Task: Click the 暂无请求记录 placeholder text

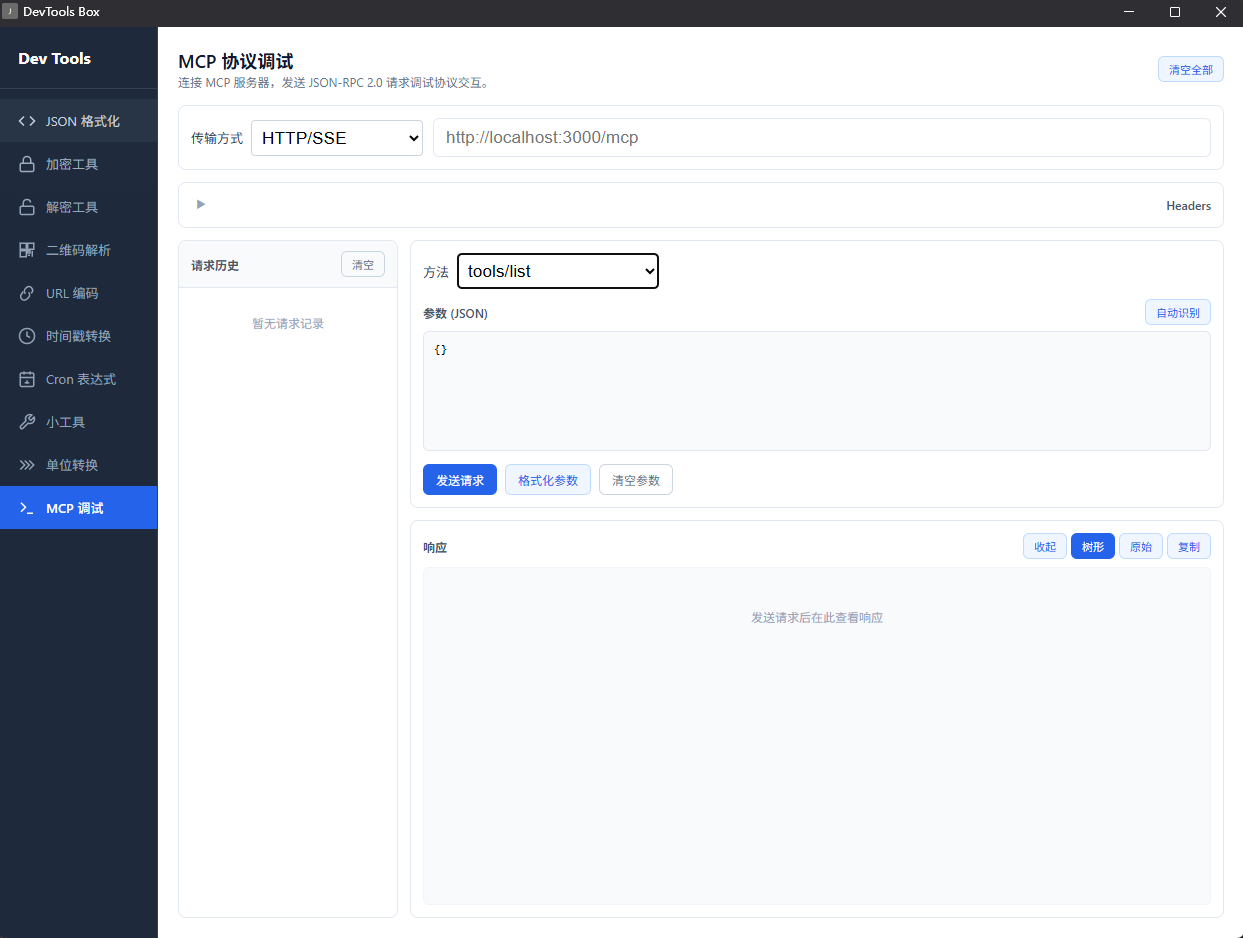Action: 288,324
